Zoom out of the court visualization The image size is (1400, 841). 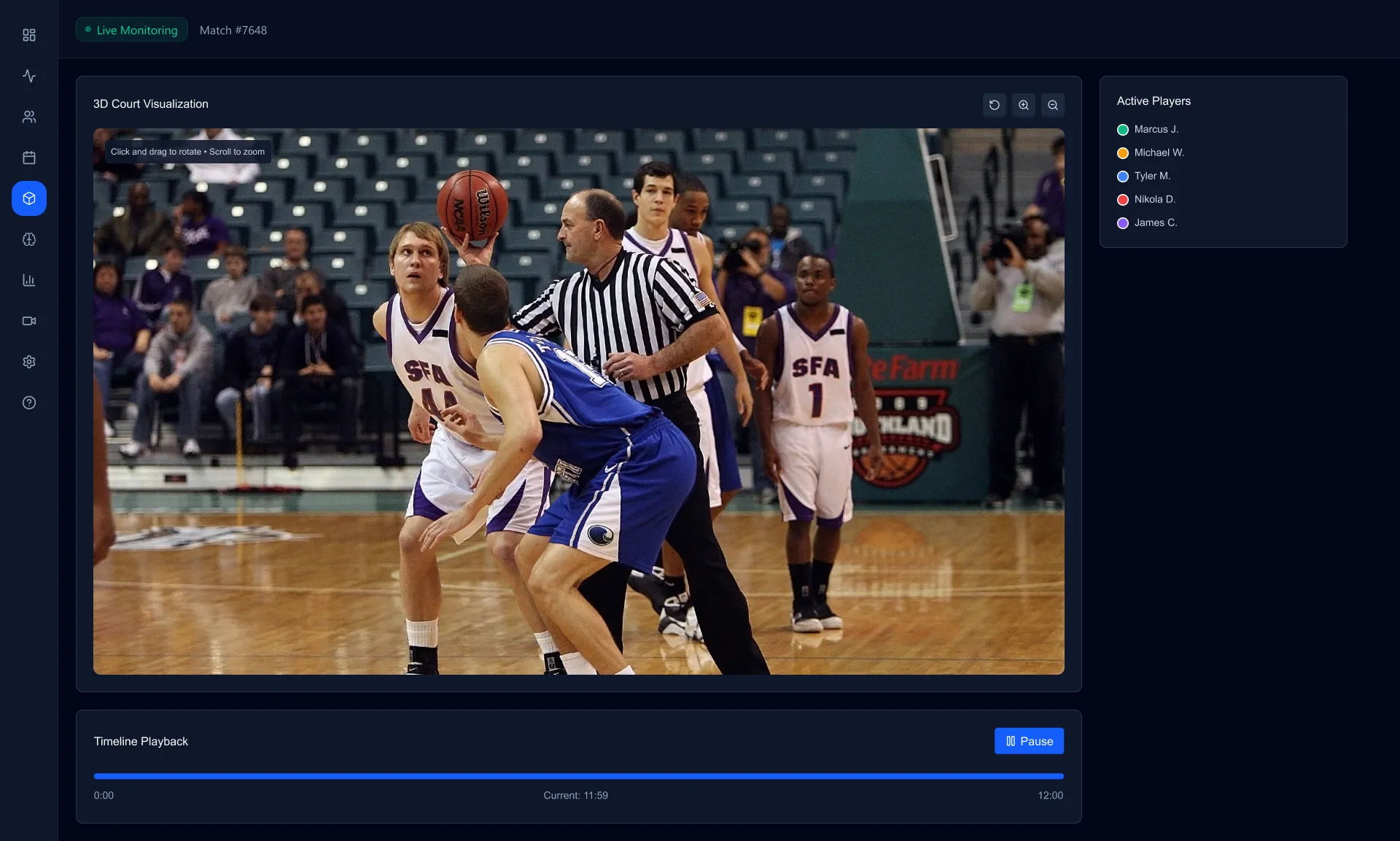point(1052,104)
